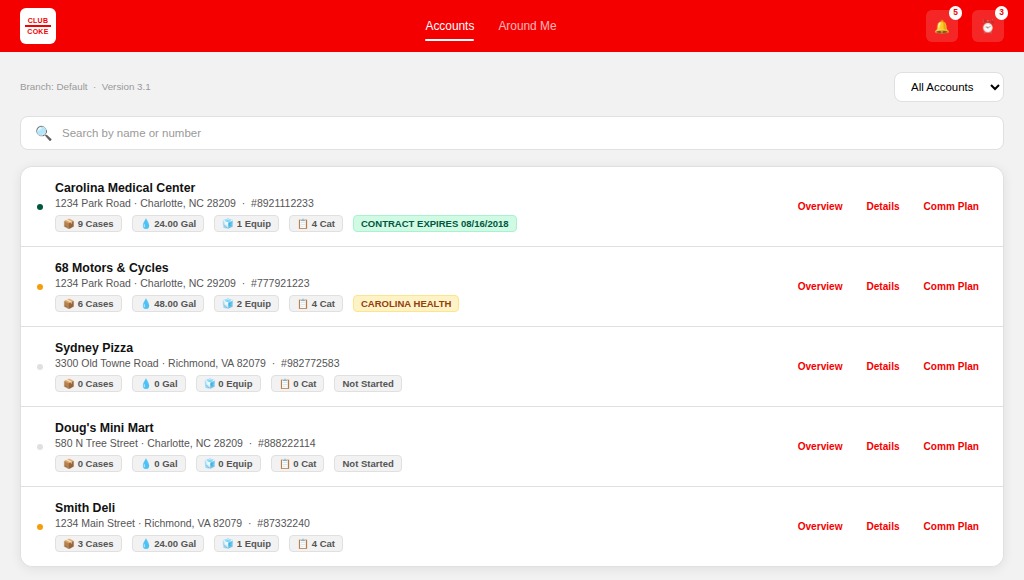1024x580 pixels.
Task: Open Details for 68 Motors & Cycles
Action: pos(882,286)
